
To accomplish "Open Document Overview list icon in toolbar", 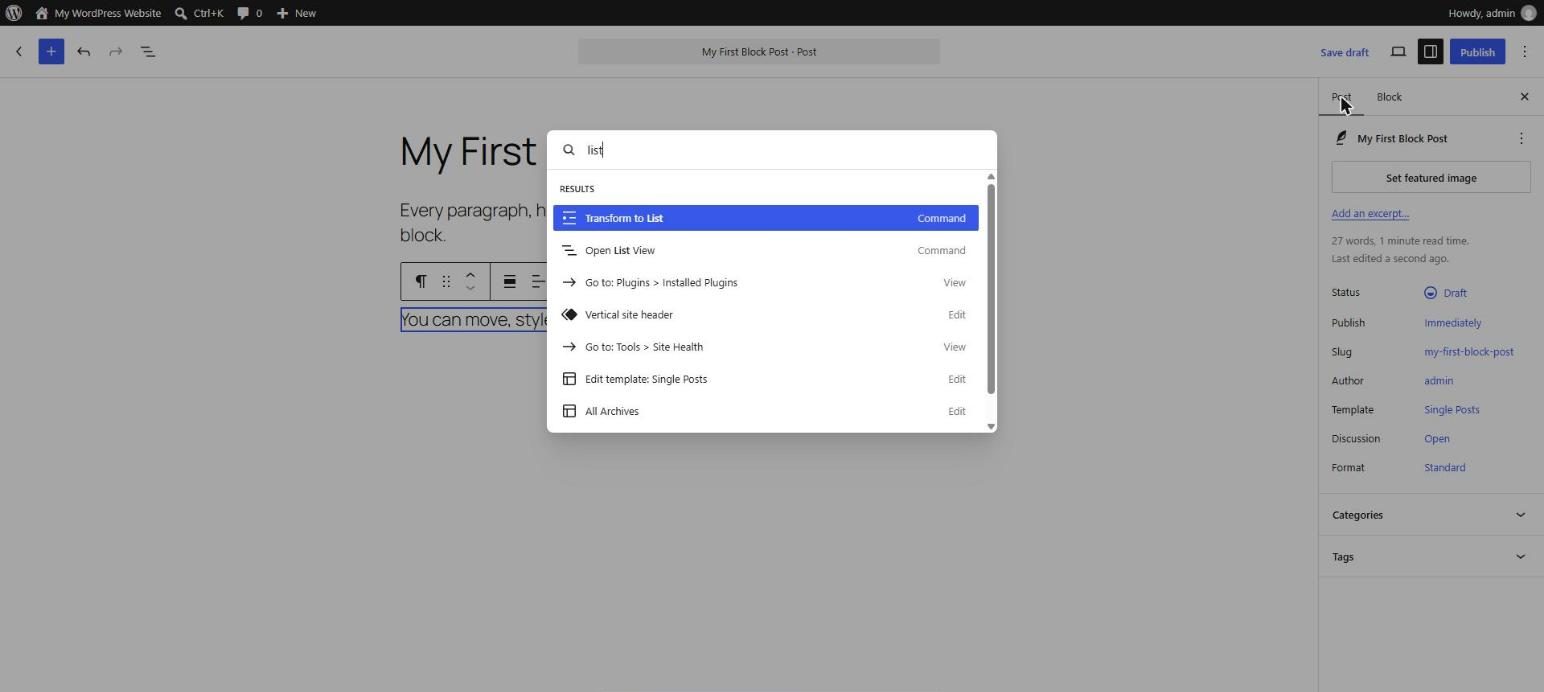I will pyautogui.click(x=148, y=52).
